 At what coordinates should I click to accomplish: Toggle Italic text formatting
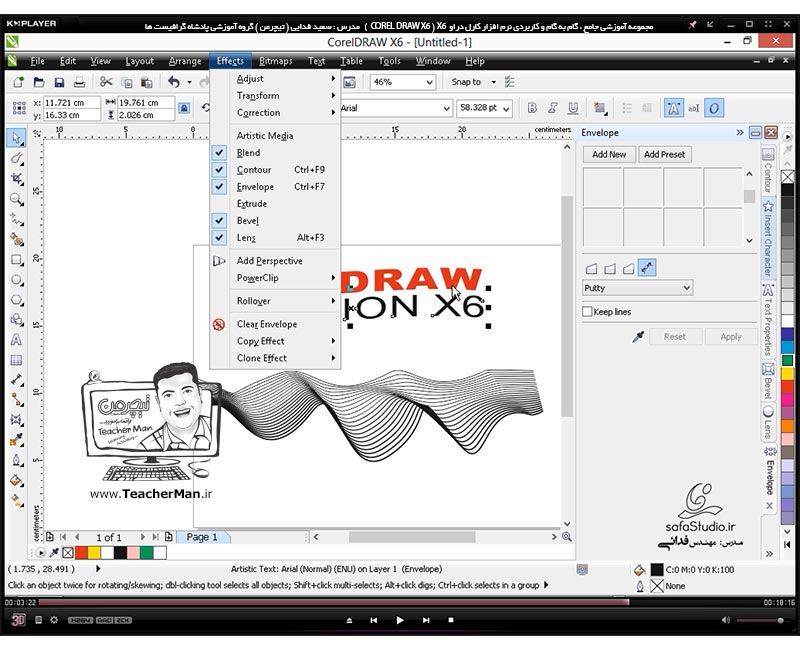pos(553,108)
